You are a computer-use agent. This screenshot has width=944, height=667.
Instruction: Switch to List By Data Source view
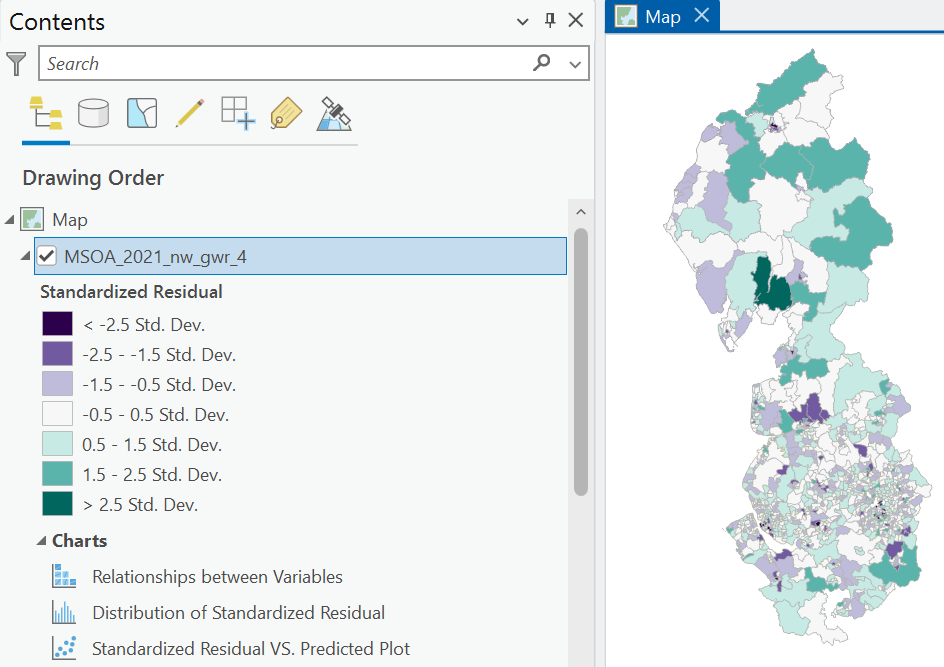93,113
